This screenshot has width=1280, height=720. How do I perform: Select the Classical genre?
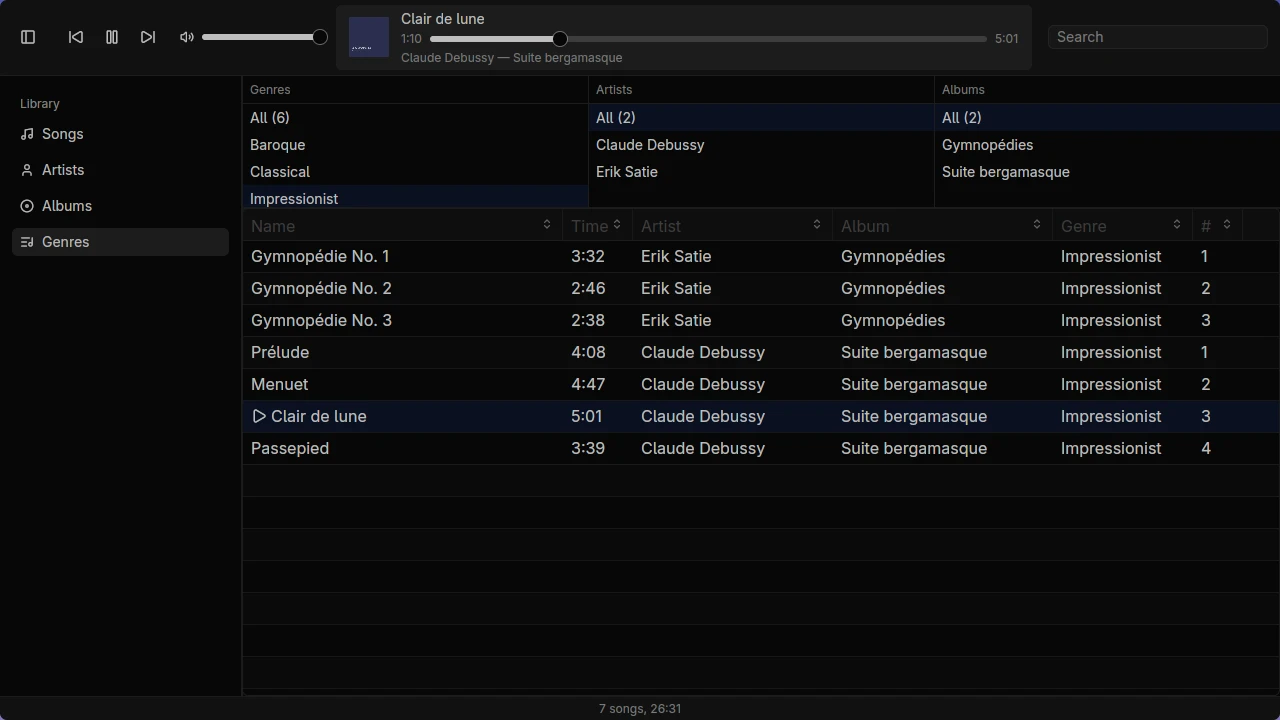[x=415, y=172]
